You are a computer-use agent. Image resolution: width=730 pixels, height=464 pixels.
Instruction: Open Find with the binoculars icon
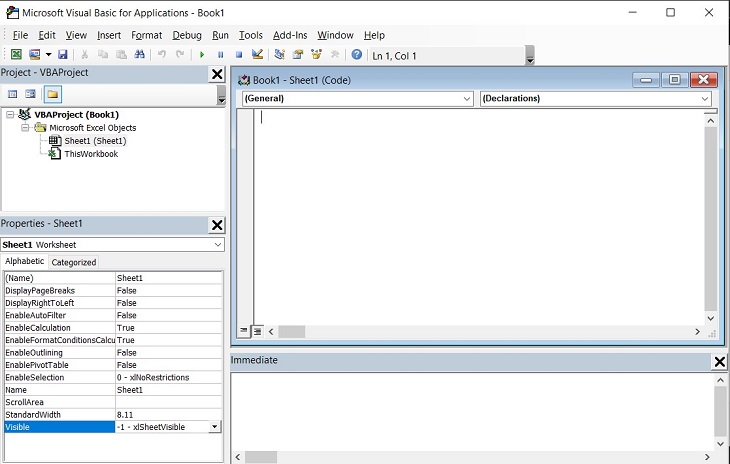[139, 54]
